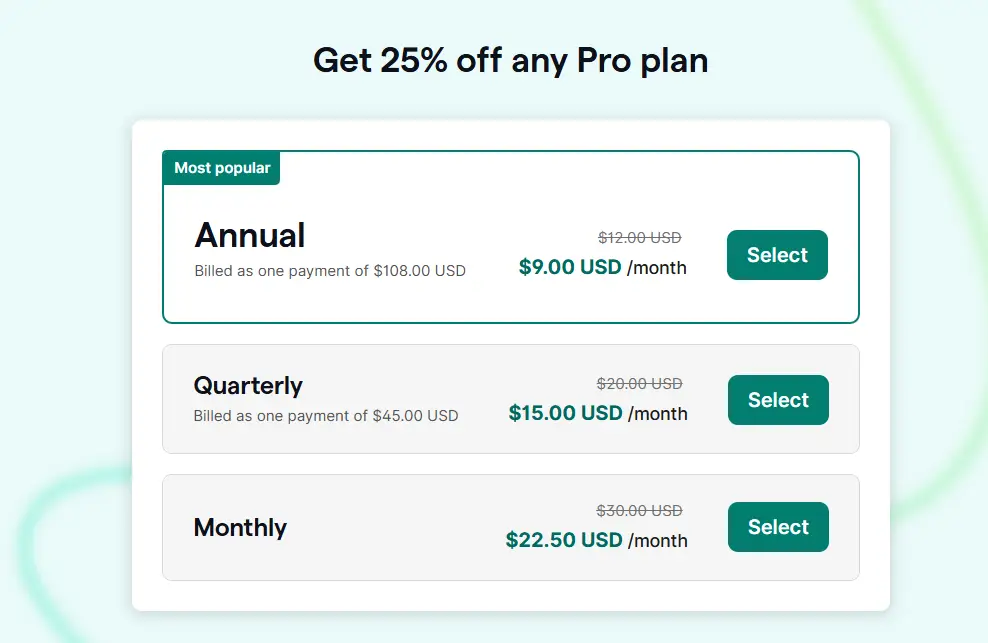Image resolution: width=988 pixels, height=643 pixels.
Task: Click the crossed-out $20.00 USD price
Action: (x=639, y=383)
